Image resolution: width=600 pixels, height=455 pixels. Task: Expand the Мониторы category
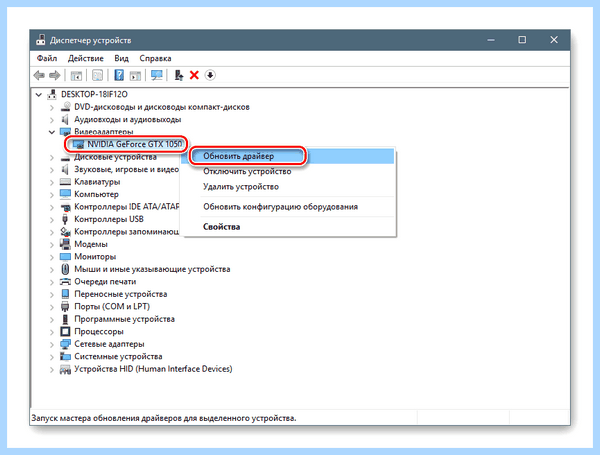point(52,257)
